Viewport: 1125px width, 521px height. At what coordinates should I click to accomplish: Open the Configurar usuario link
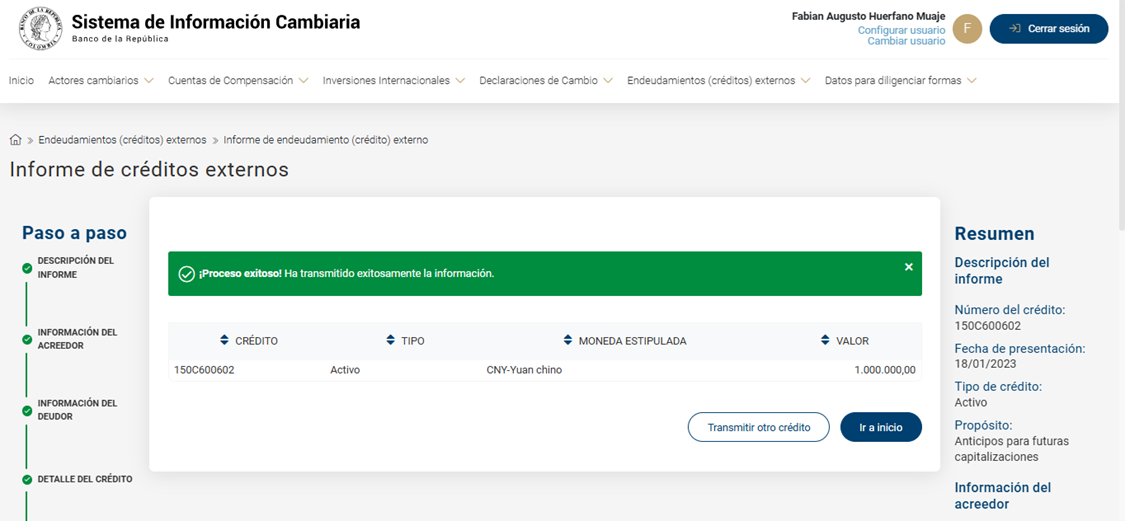click(x=901, y=30)
